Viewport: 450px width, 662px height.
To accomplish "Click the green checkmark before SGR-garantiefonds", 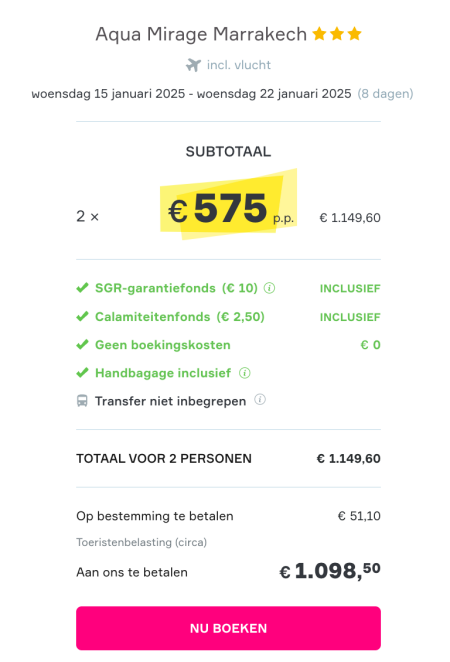I will 82,288.
